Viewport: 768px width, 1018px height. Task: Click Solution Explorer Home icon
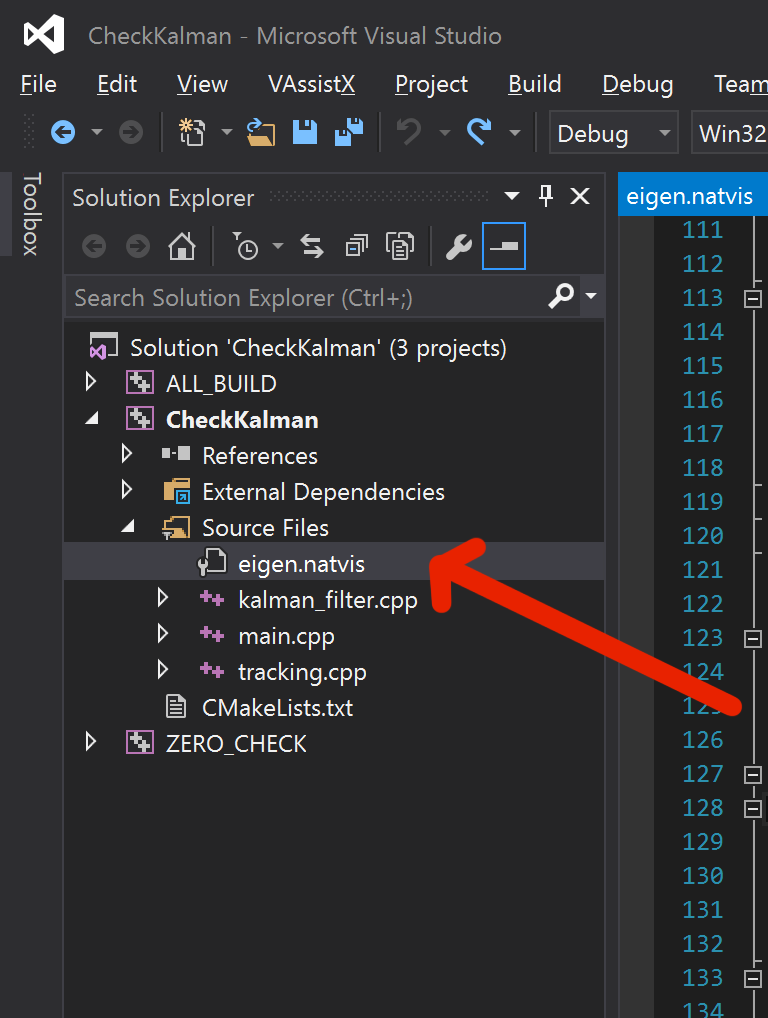[182, 247]
